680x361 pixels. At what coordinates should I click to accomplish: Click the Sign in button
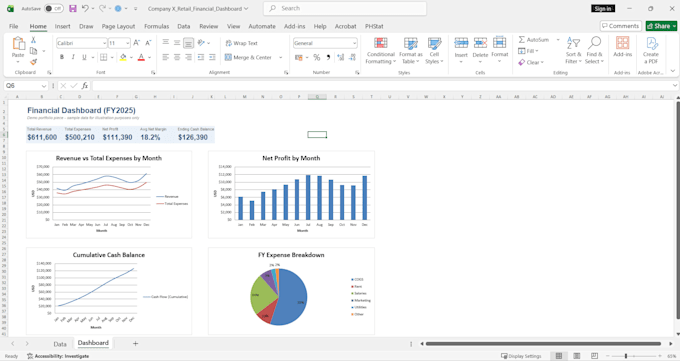(x=603, y=9)
